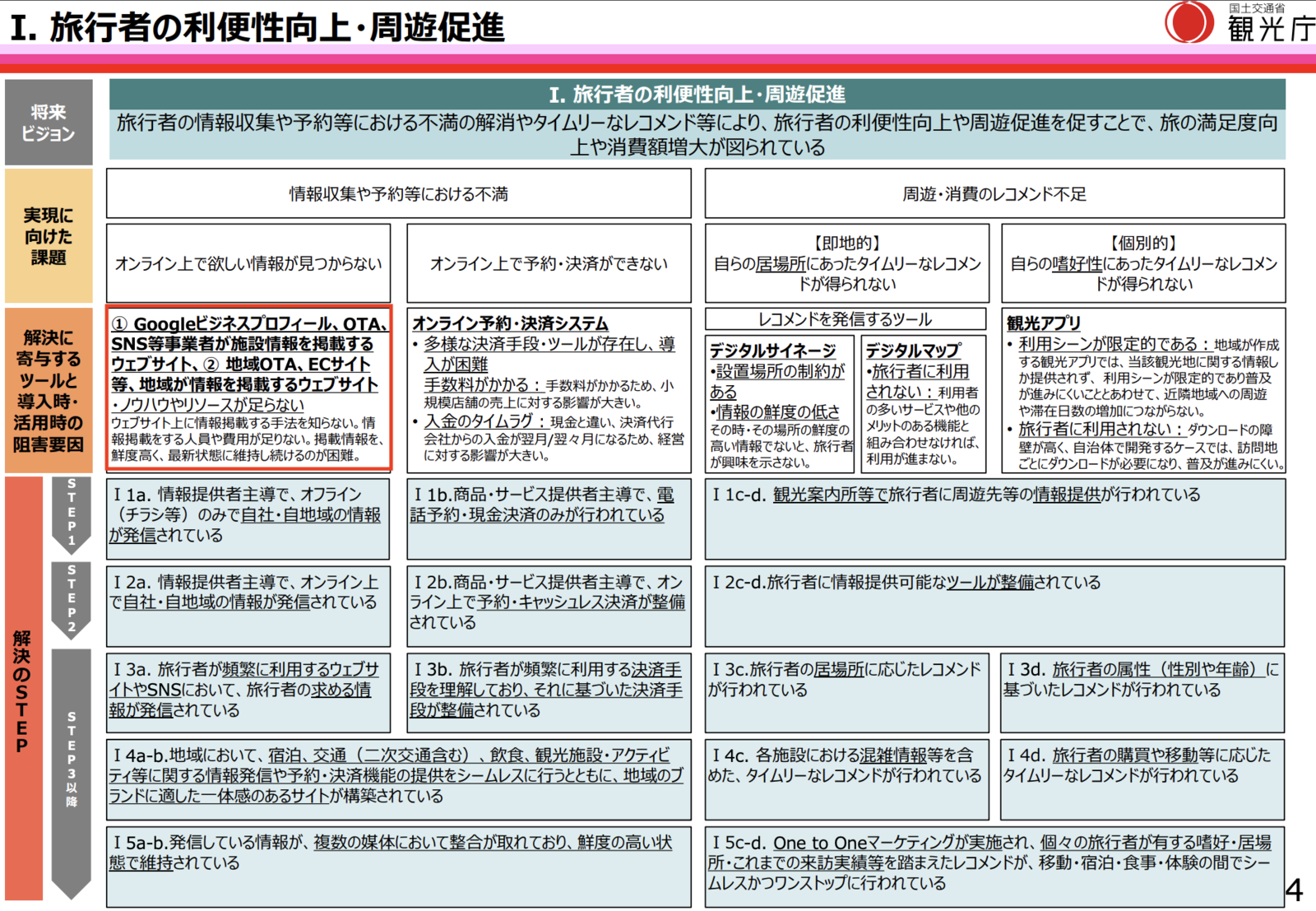Screen dimensions: 1316x911
Task: Click the vision description paragraph
Action: click(697, 135)
